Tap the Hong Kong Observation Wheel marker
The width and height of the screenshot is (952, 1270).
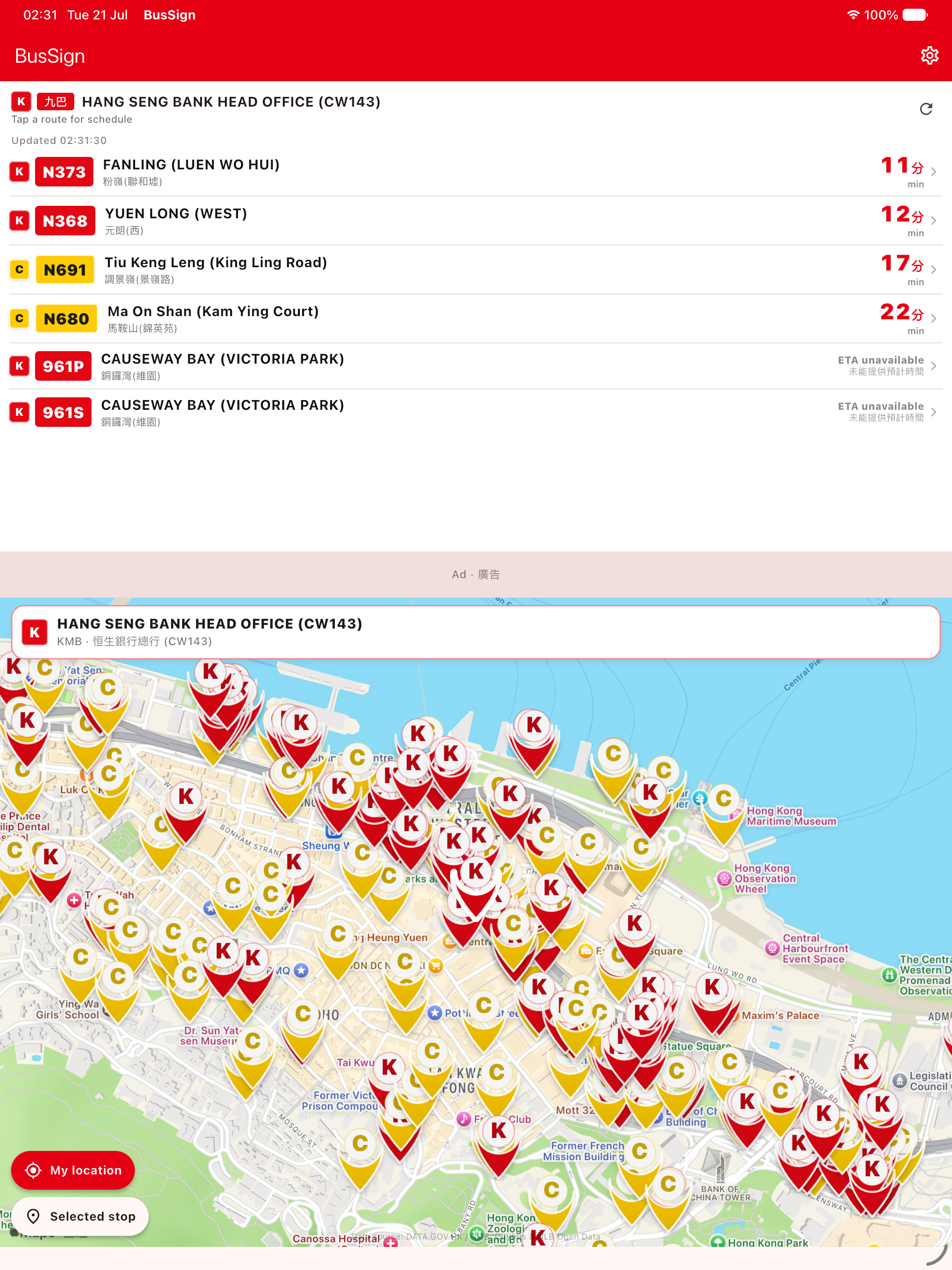click(x=724, y=878)
